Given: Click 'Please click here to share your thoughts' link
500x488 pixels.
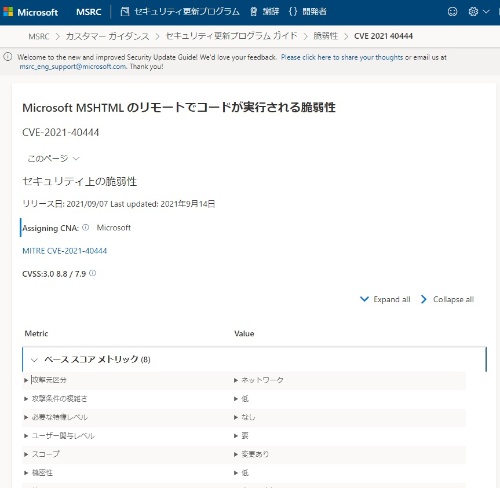Looking at the screenshot, I should pos(342,57).
